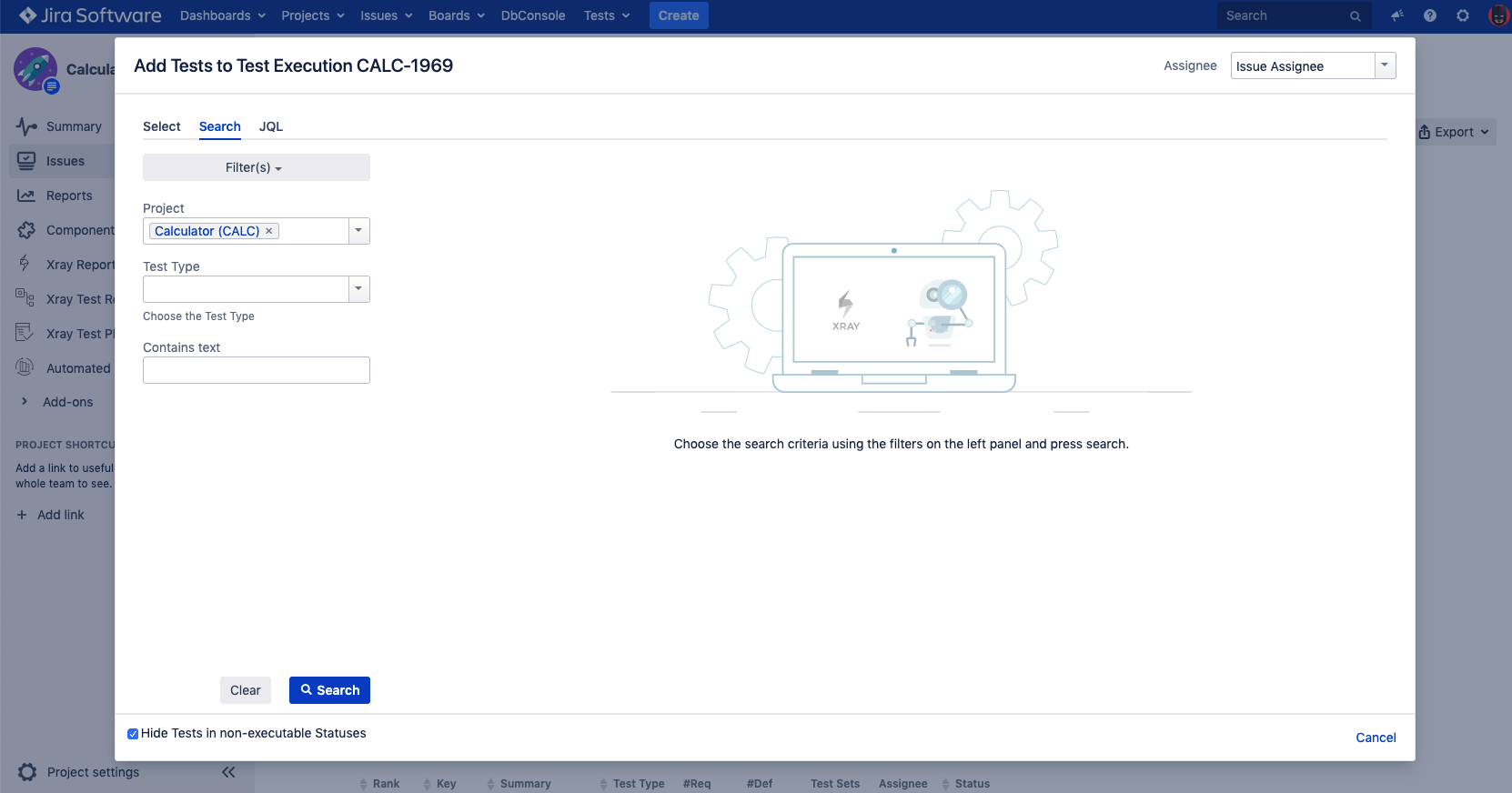Switch to the Select tab
The height and width of the screenshot is (793, 1512).
point(162,126)
